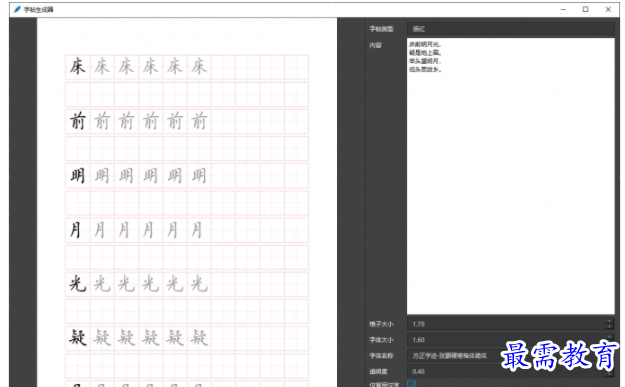Close the 字帖生成器 window
The height and width of the screenshot is (387, 625).
pos(608,9)
